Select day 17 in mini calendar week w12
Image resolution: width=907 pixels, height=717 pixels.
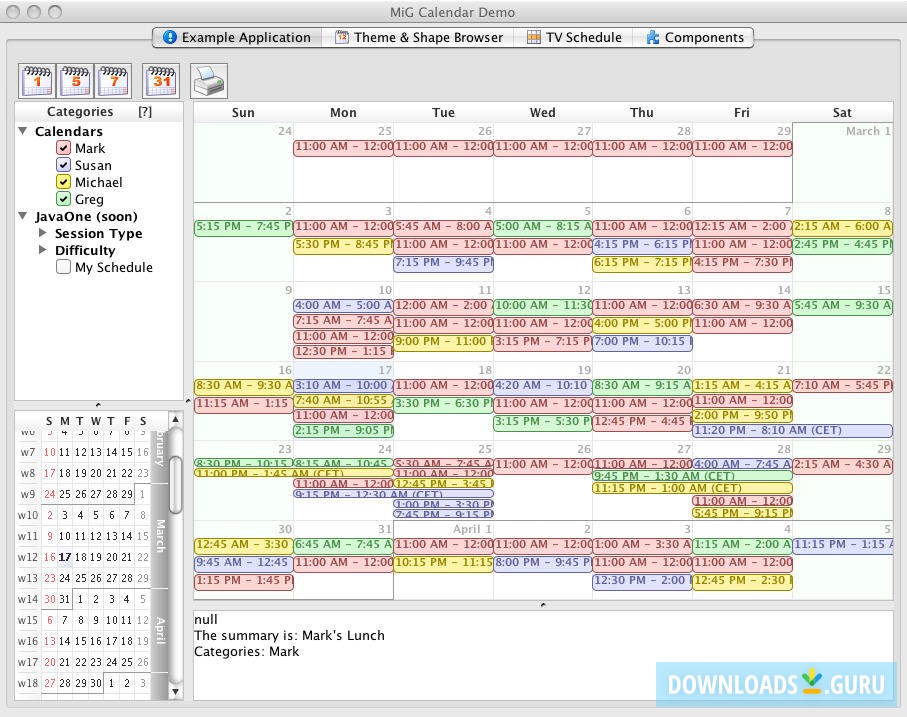click(65, 557)
